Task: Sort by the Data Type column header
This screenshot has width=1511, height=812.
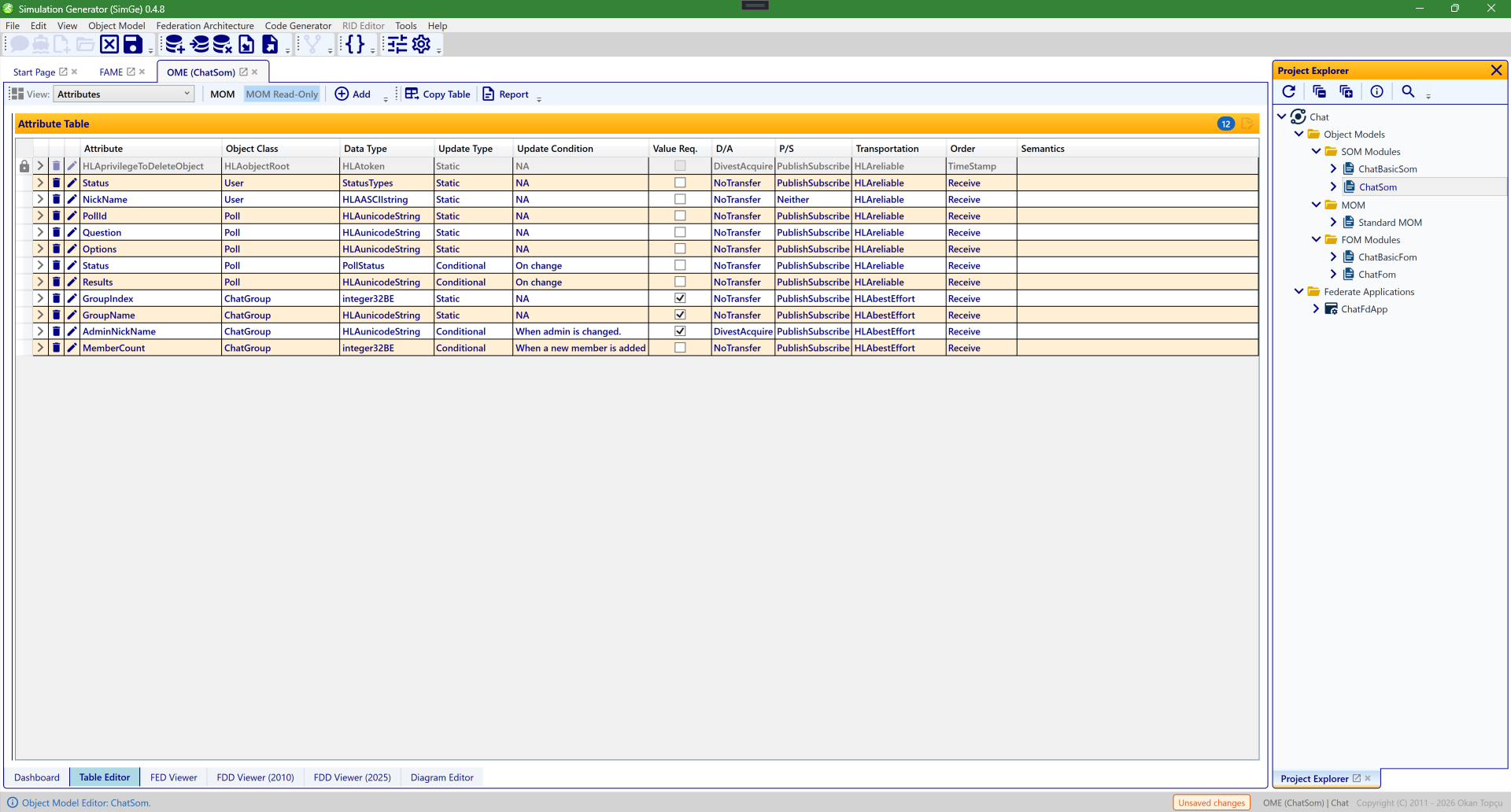Action: [386, 148]
